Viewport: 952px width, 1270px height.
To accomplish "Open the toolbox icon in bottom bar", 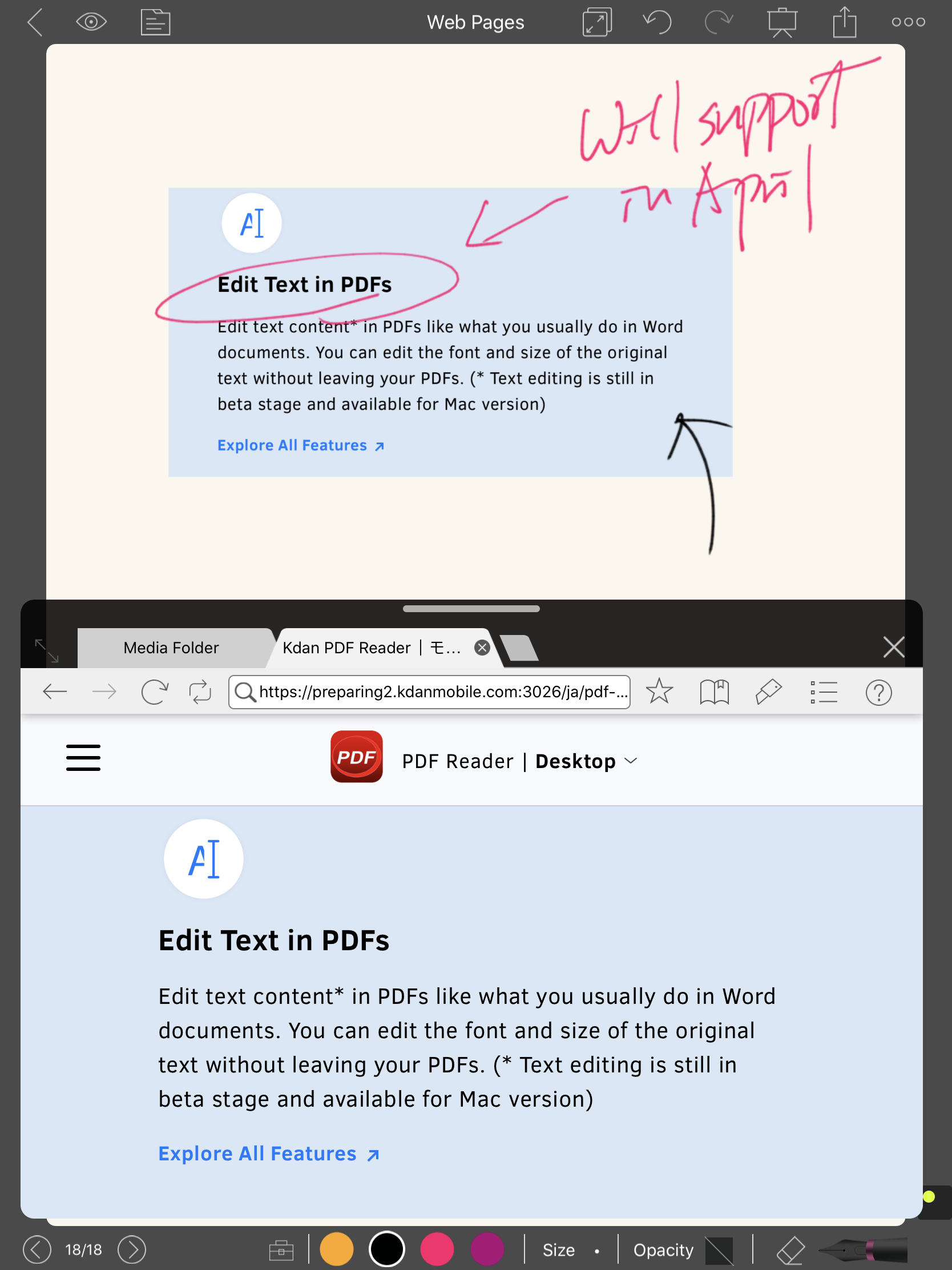I will click(281, 1250).
